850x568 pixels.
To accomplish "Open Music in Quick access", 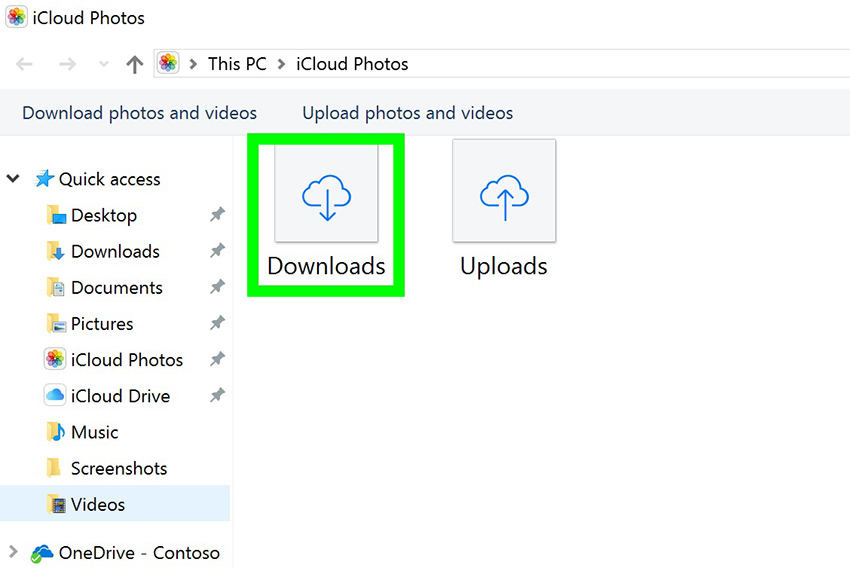I will (x=94, y=432).
